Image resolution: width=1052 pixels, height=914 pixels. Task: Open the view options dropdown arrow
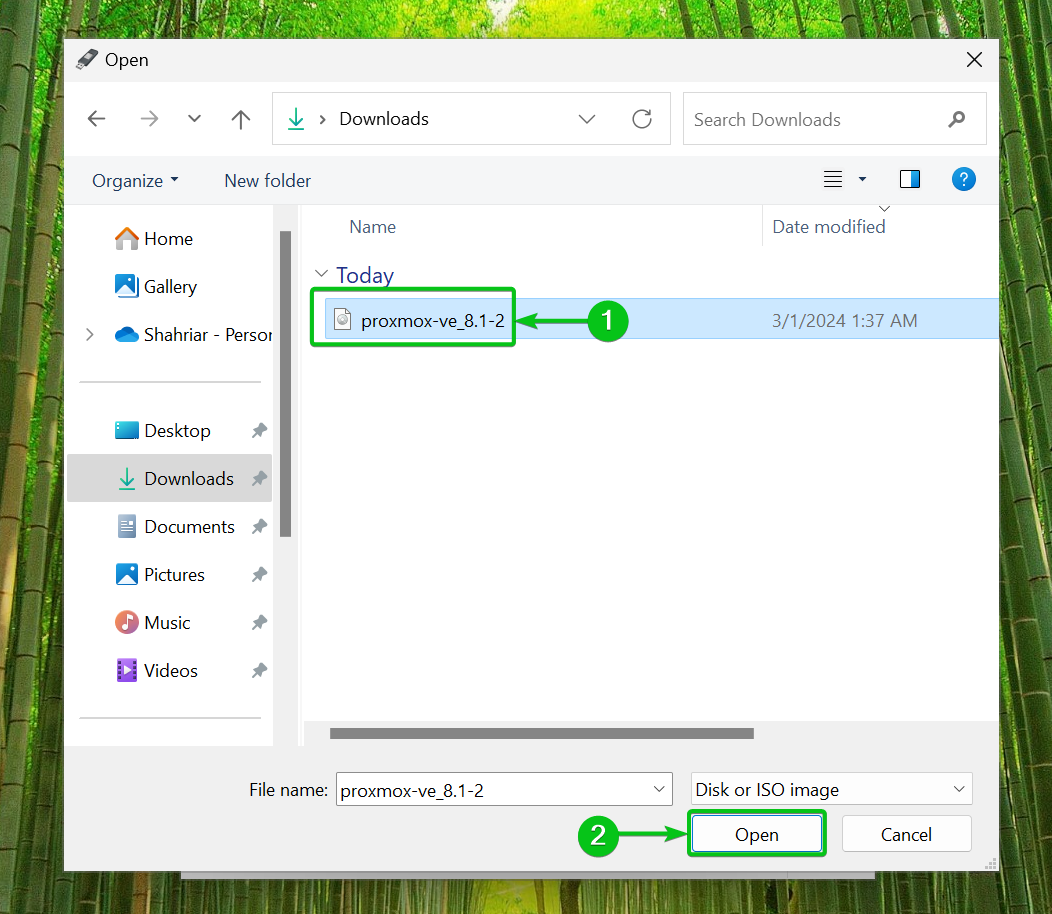coord(862,179)
